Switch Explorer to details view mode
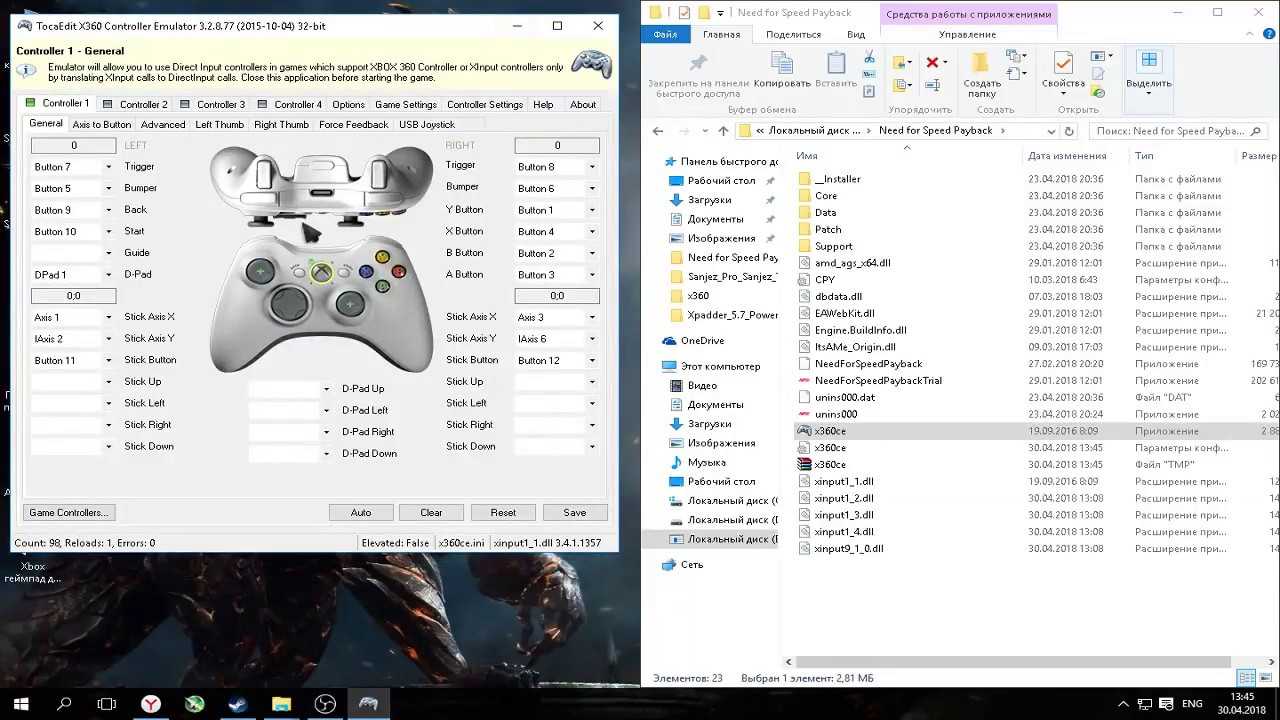The width and height of the screenshot is (1280, 720). (x=1246, y=678)
